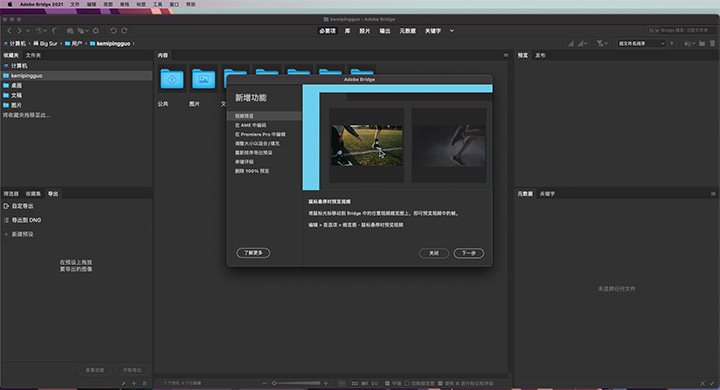Expand the history dropdown arrow after forward

pyautogui.click(x=28, y=31)
